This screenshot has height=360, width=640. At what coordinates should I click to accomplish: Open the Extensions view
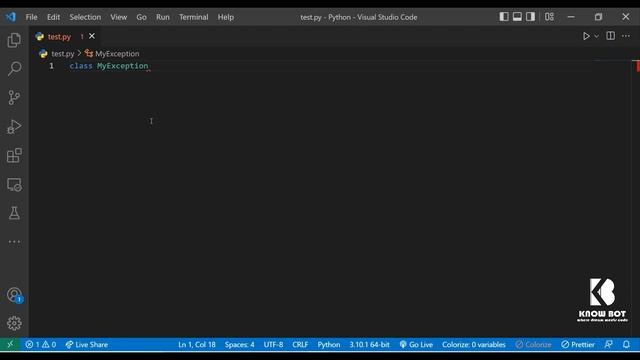click(x=14, y=155)
